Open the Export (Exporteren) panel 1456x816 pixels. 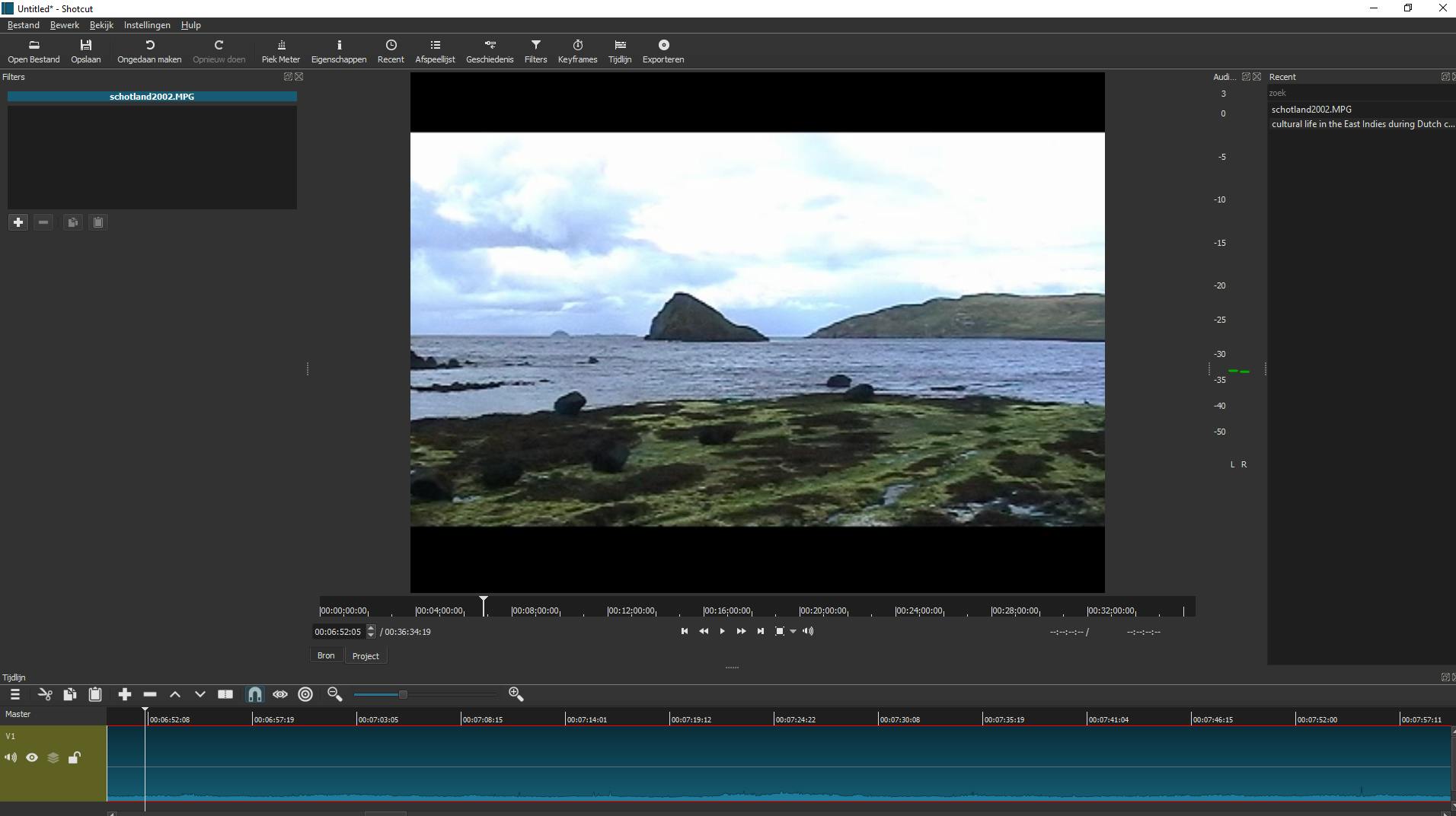[x=663, y=51]
